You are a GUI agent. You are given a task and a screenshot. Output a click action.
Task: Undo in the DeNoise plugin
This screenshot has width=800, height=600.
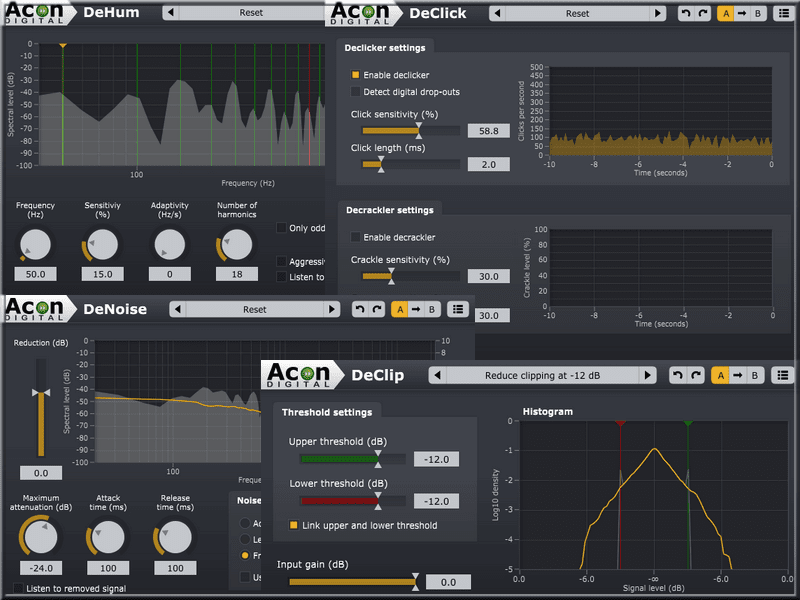(x=360, y=309)
